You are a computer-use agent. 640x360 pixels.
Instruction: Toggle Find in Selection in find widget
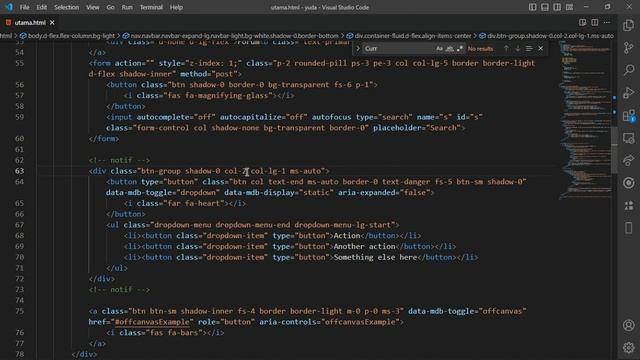(x=529, y=48)
